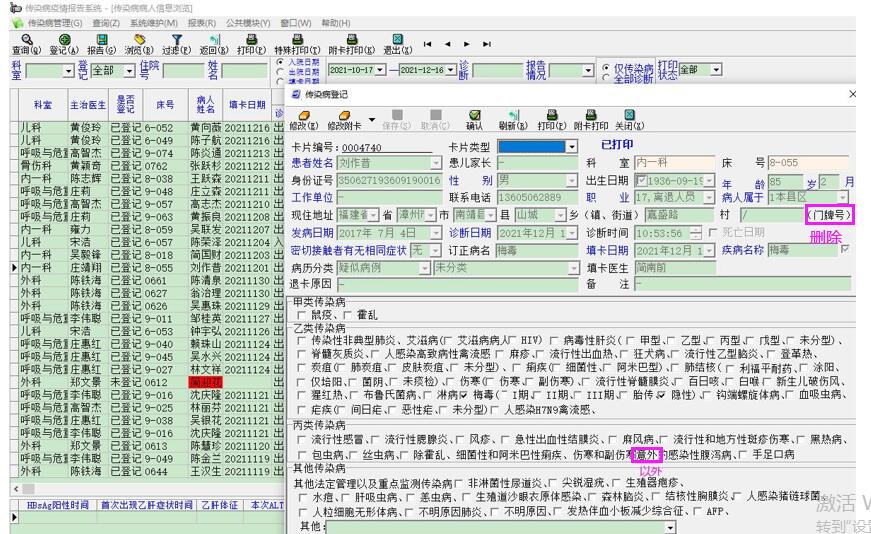Open 查询(Z) menu
871x534 pixels.
click(106, 23)
